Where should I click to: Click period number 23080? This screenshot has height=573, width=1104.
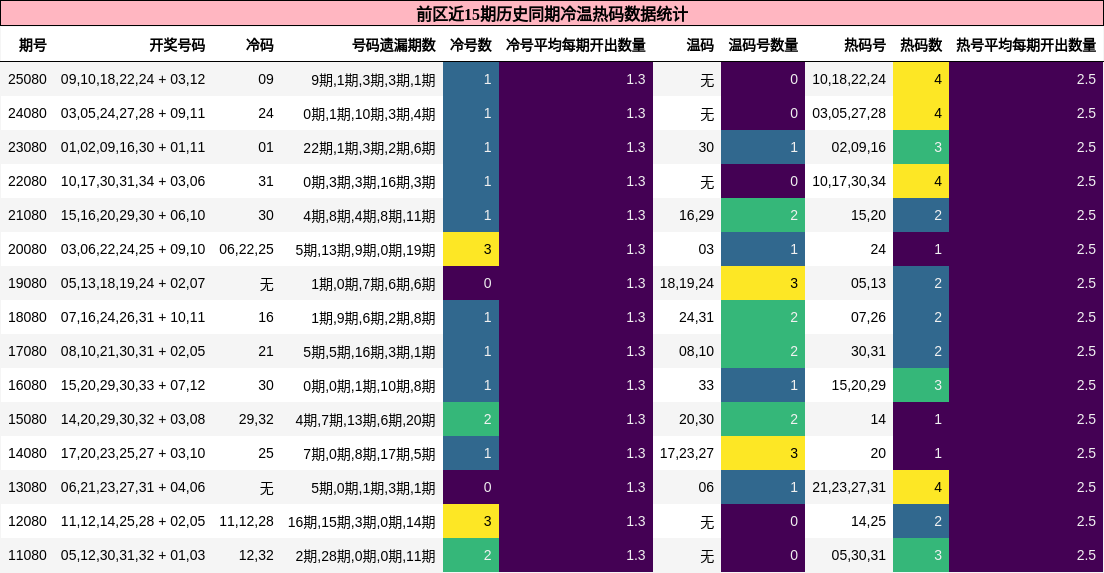(27, 147)
